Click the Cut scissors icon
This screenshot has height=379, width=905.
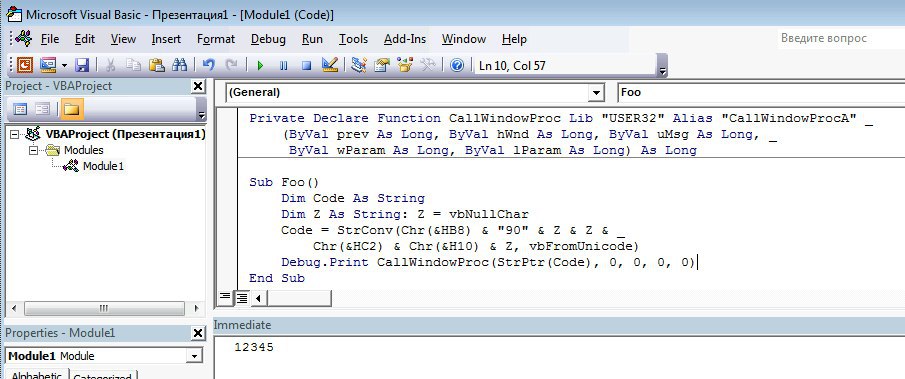pos(110,65)
